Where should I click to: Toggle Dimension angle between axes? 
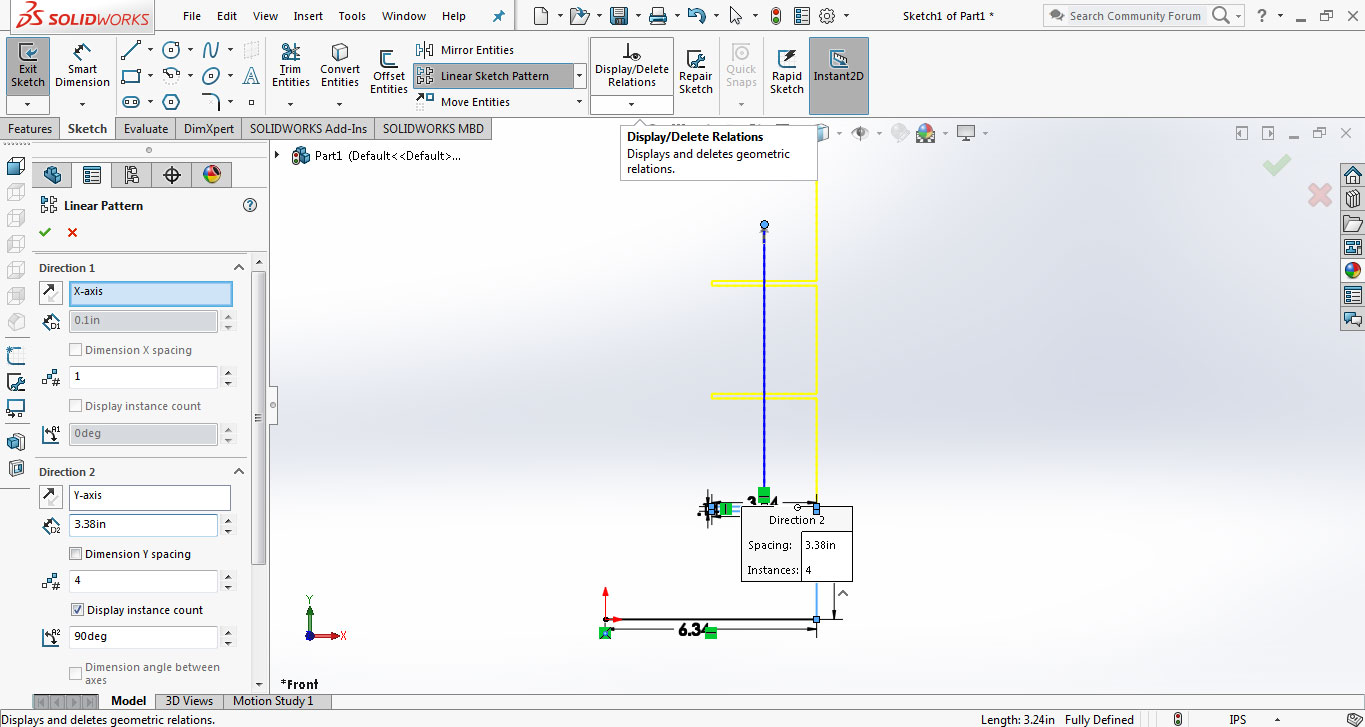tap(76, 673)
